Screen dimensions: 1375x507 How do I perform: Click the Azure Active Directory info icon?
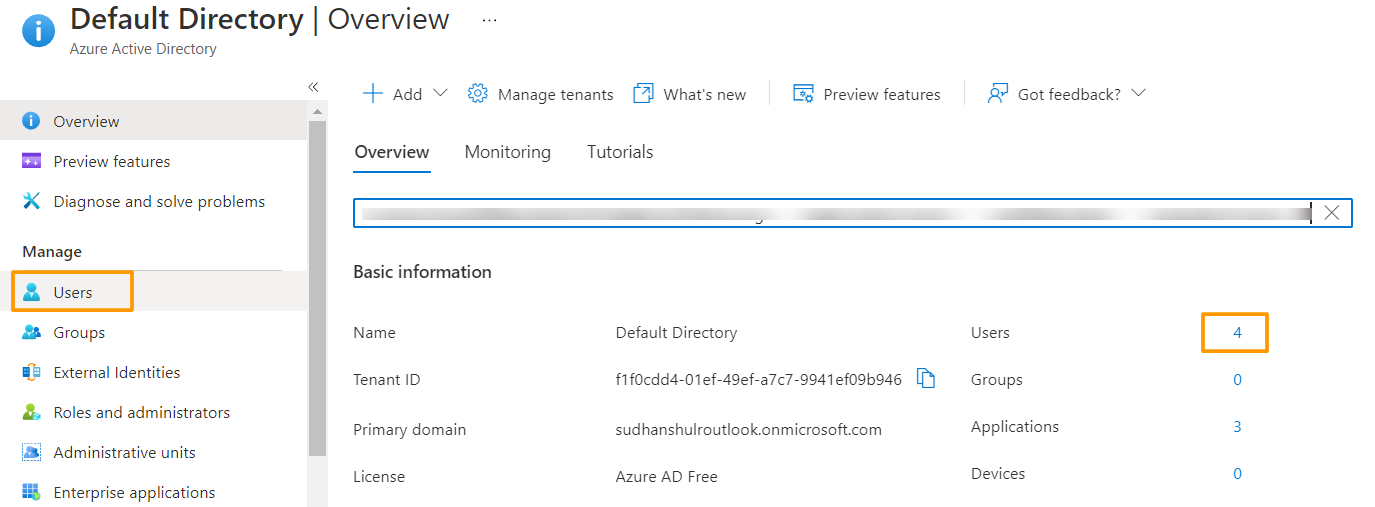point(39,30)
